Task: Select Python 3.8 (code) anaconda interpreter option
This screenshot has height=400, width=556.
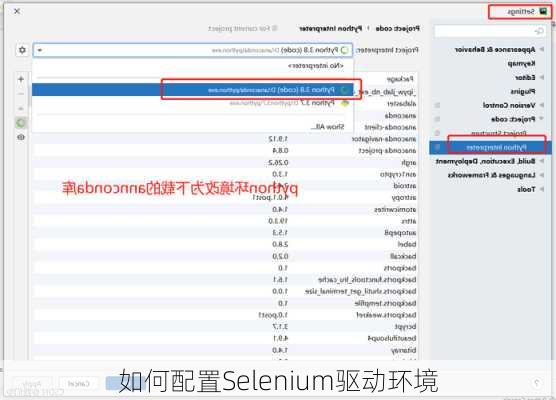Action: click(193, 90)
